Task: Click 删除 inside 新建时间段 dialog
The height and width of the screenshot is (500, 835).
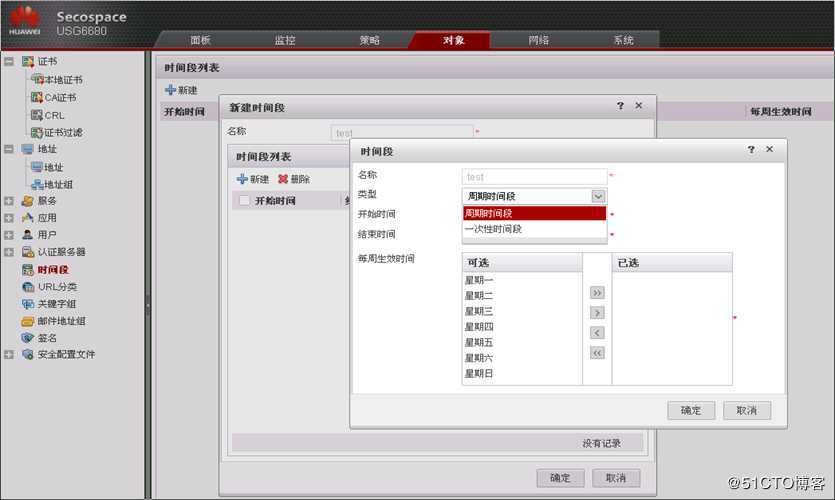Action: click(x=294, y=179)
